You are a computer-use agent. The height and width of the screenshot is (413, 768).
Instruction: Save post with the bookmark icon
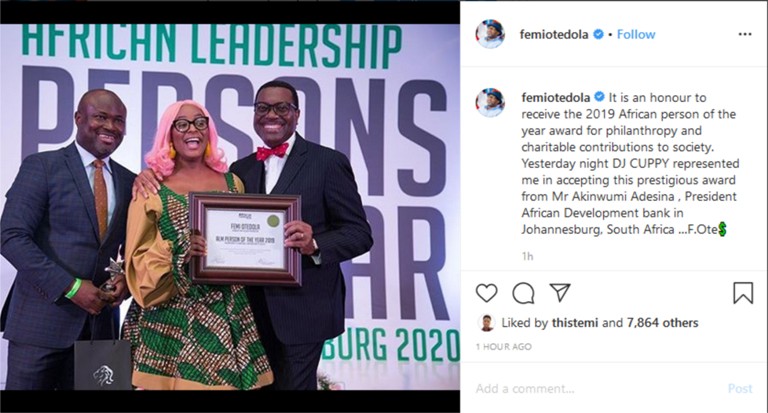click(743, 293)
